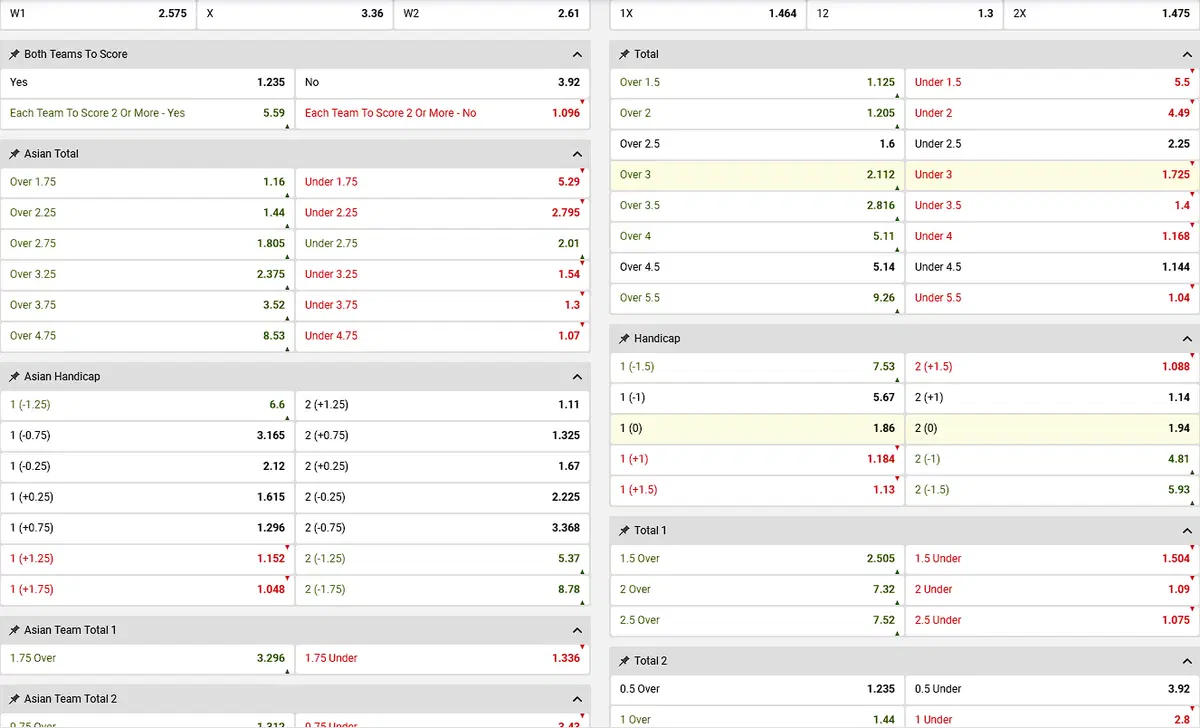Screen dimensions: 1200x728
Task: Select double chance 1X at 1.464
Action: click(708, 14)
